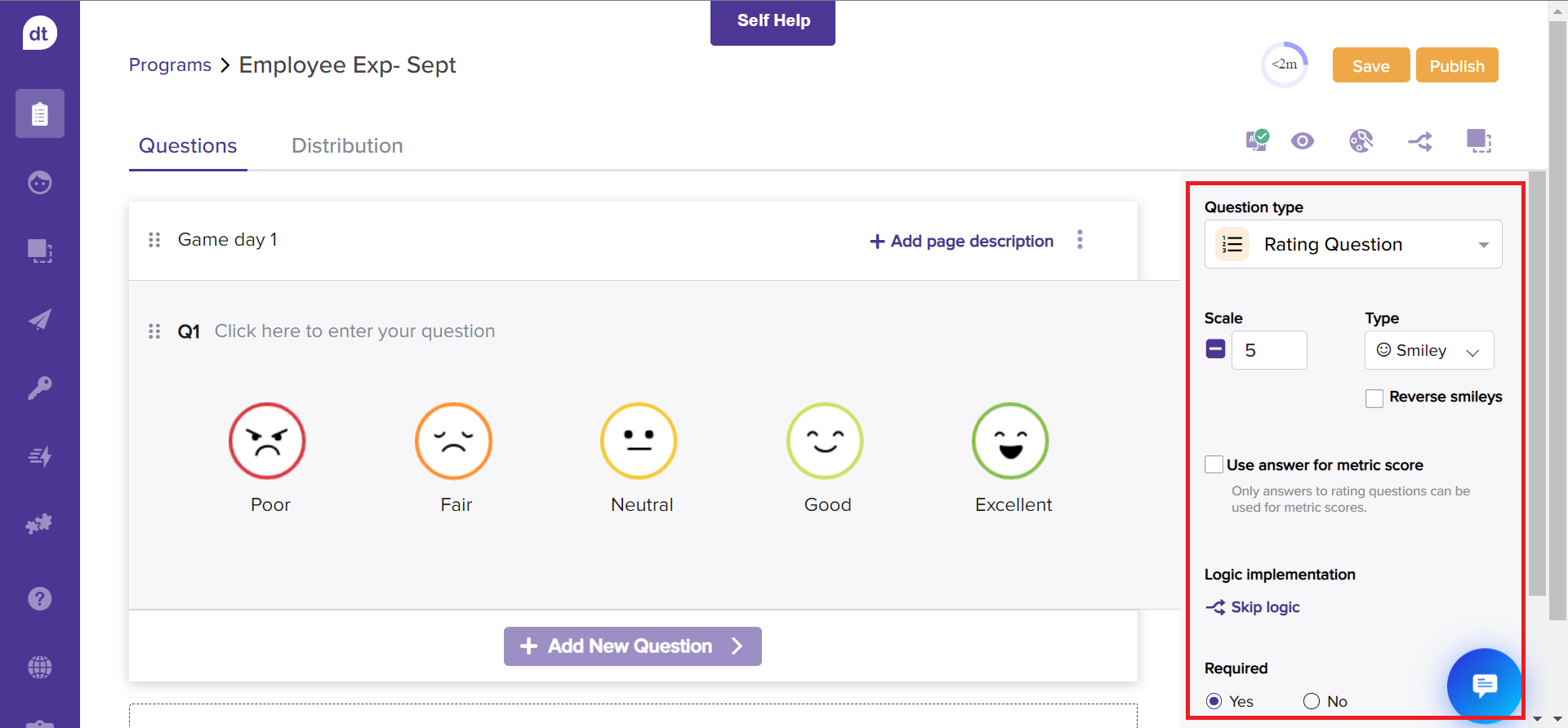This screenshot has height=728, width=1568.
Task: Click the paper plane icon in sidebar
Action: 39,319
